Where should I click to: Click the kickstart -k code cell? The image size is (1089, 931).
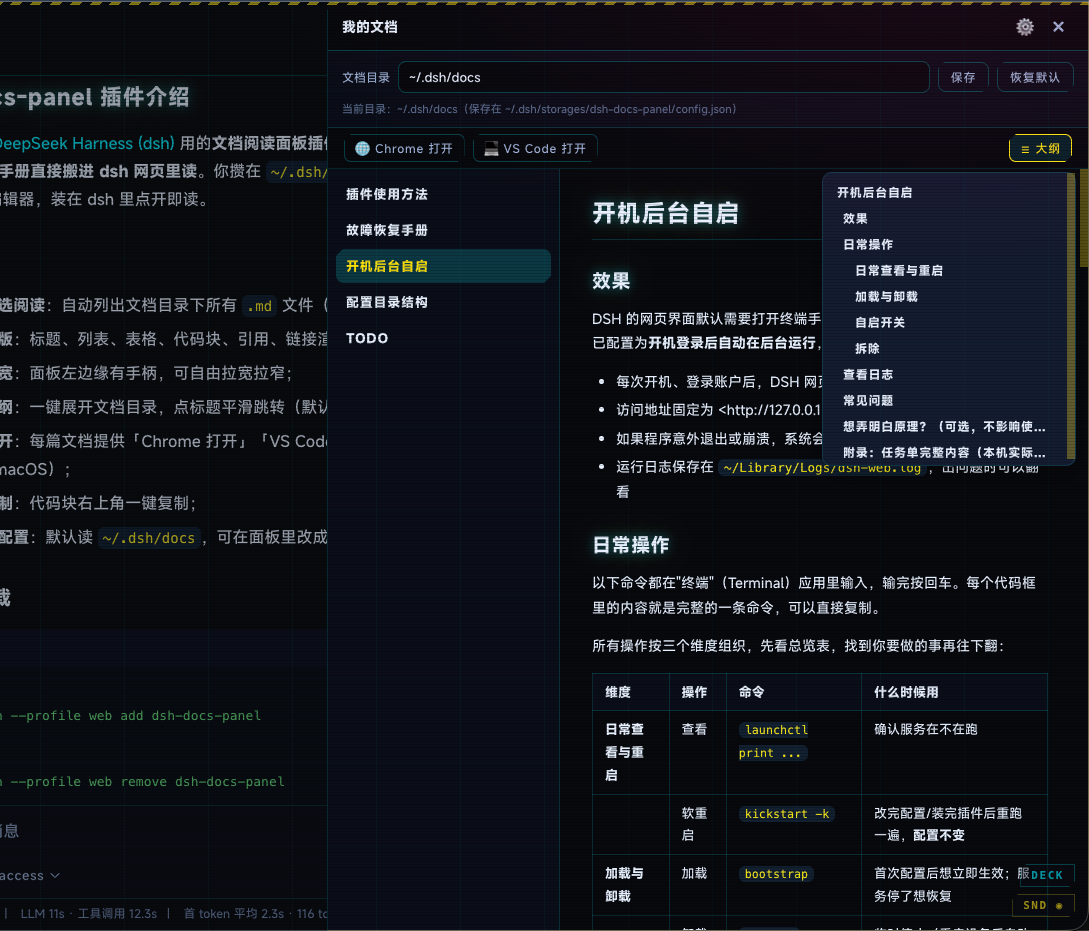point(786,814)
